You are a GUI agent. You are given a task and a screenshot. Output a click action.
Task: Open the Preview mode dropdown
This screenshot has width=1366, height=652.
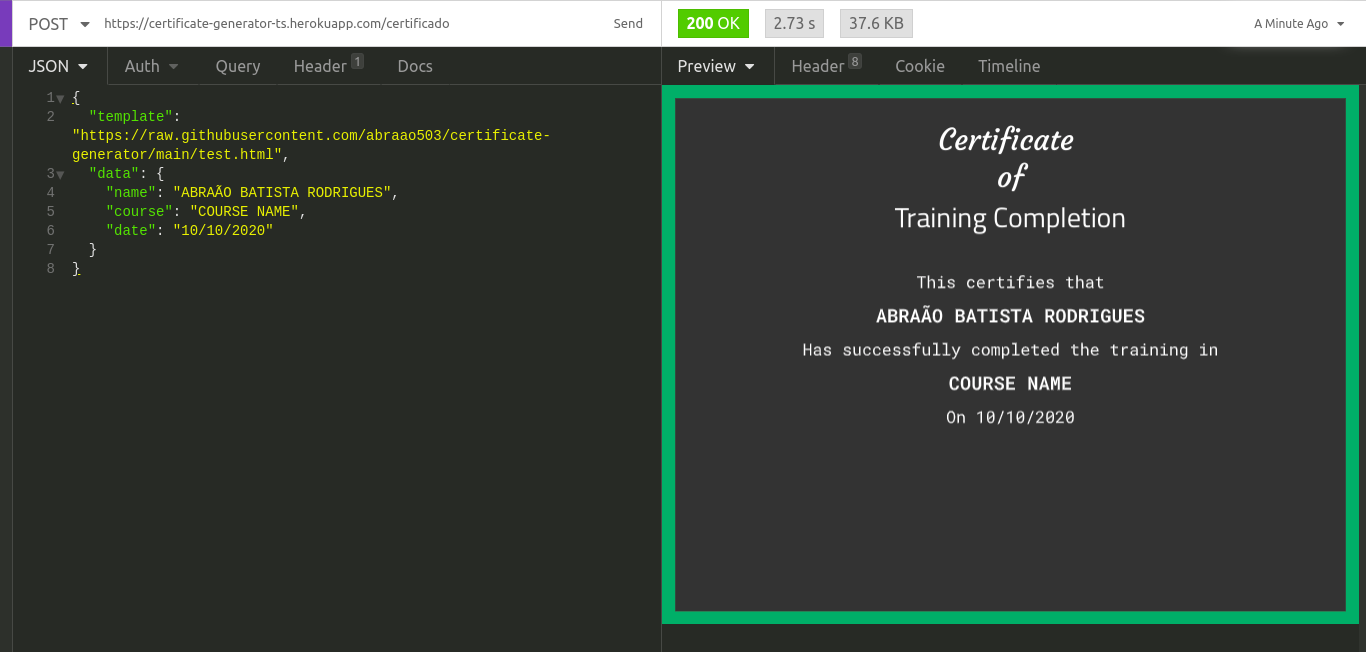pos(716,66)
